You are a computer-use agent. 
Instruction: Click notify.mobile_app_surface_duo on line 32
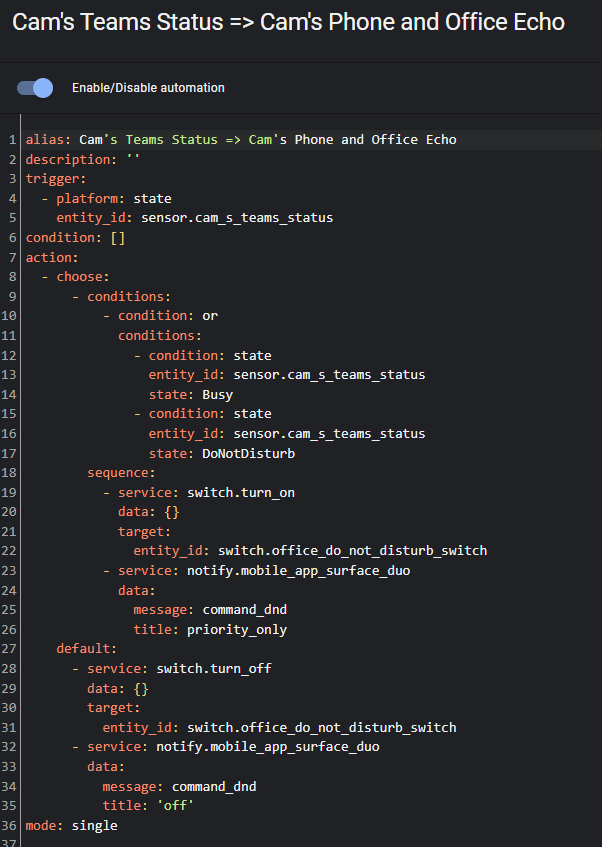[x=267, y=747]
